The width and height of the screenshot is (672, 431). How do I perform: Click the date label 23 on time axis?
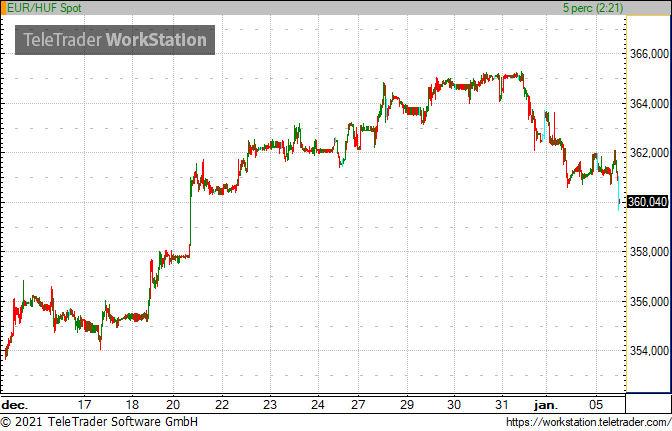(270, 404)
